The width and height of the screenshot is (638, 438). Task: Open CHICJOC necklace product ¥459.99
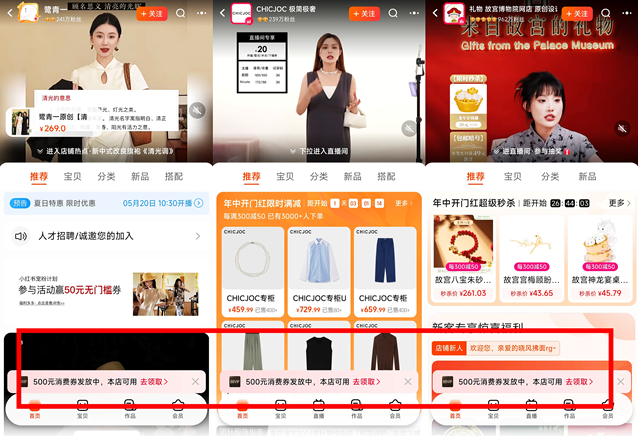point(253,271)
